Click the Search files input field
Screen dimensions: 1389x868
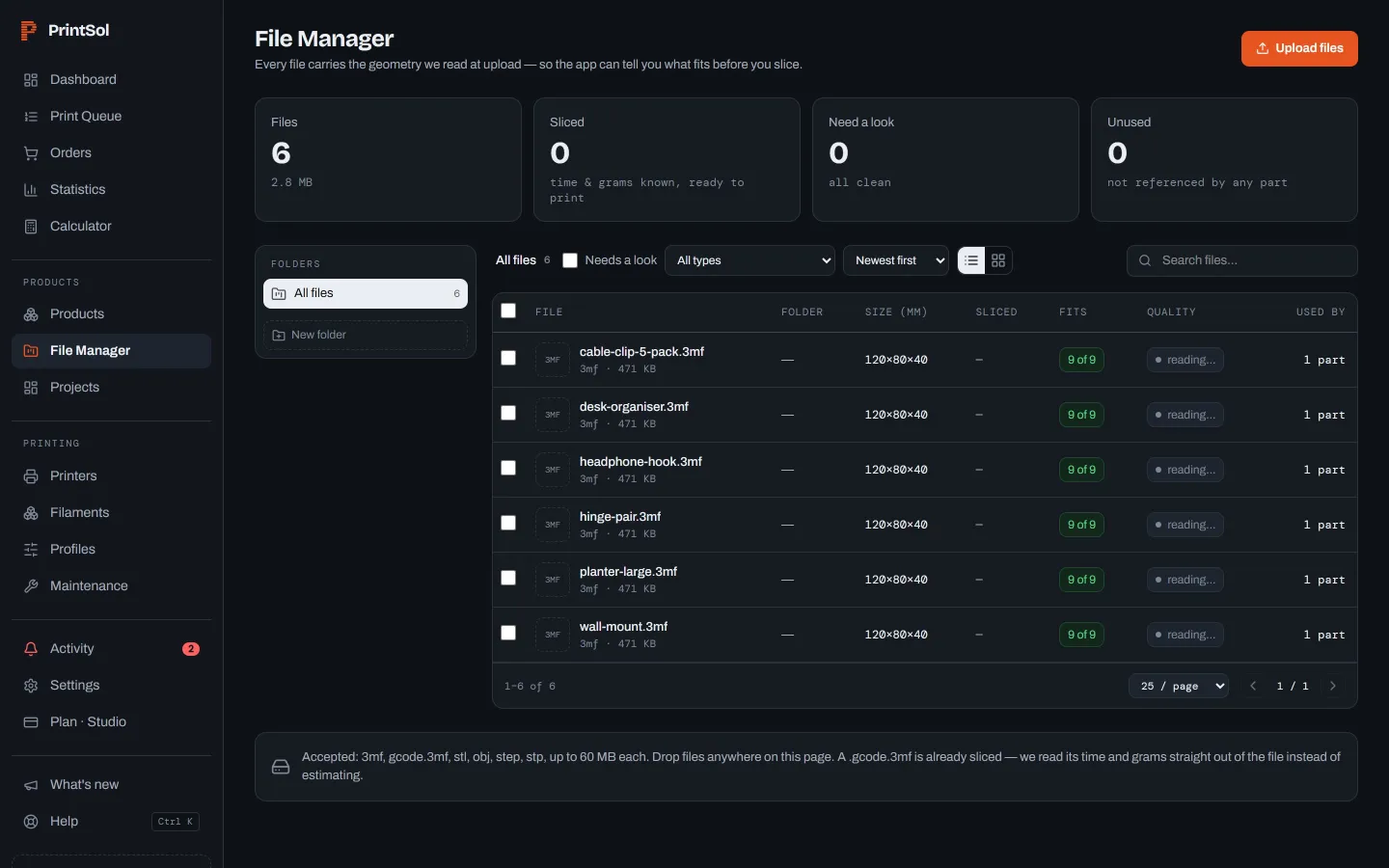coord(1242,260)
